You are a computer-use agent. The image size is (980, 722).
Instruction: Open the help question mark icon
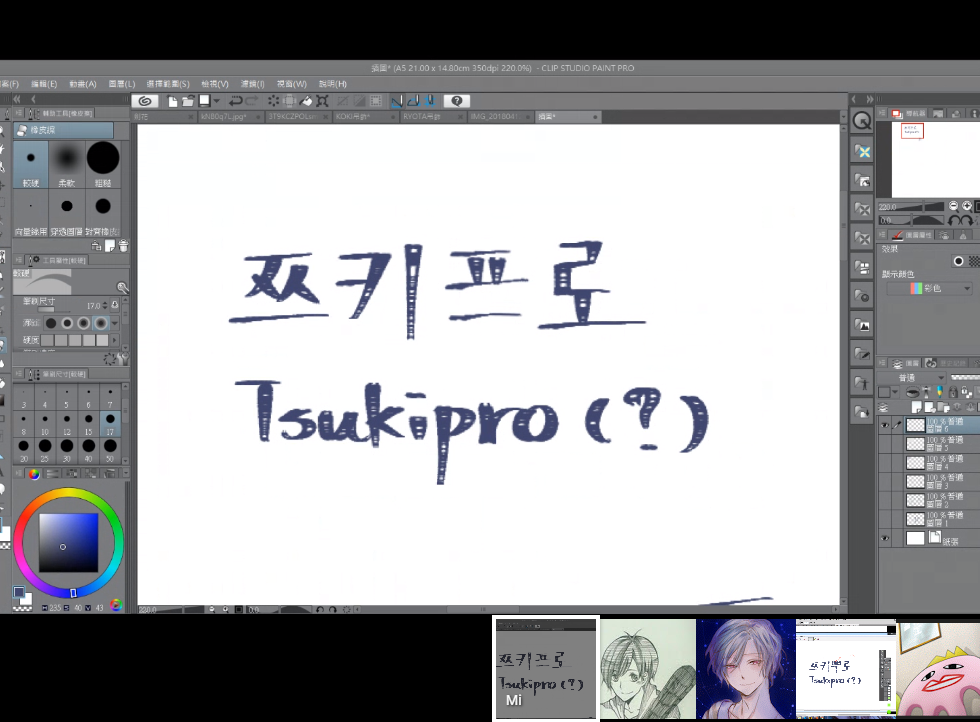[457, 101]
